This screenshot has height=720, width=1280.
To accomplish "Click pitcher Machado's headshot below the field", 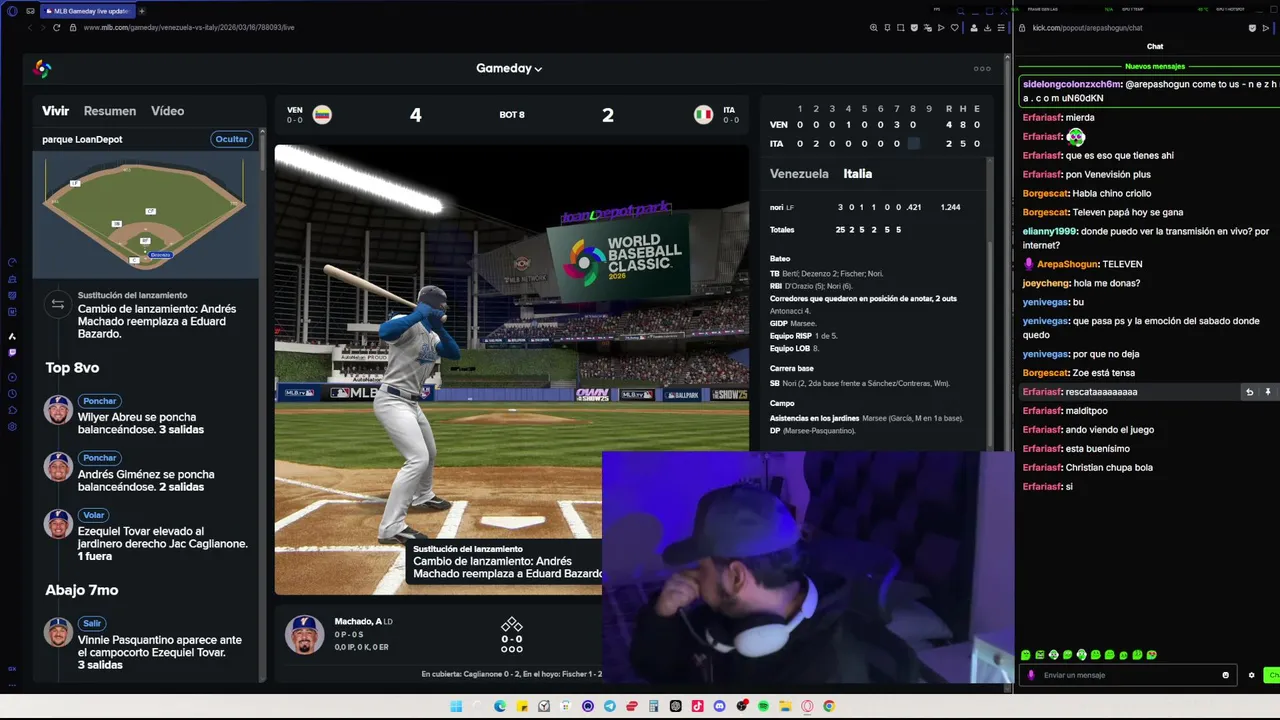I will coord(304,635).
